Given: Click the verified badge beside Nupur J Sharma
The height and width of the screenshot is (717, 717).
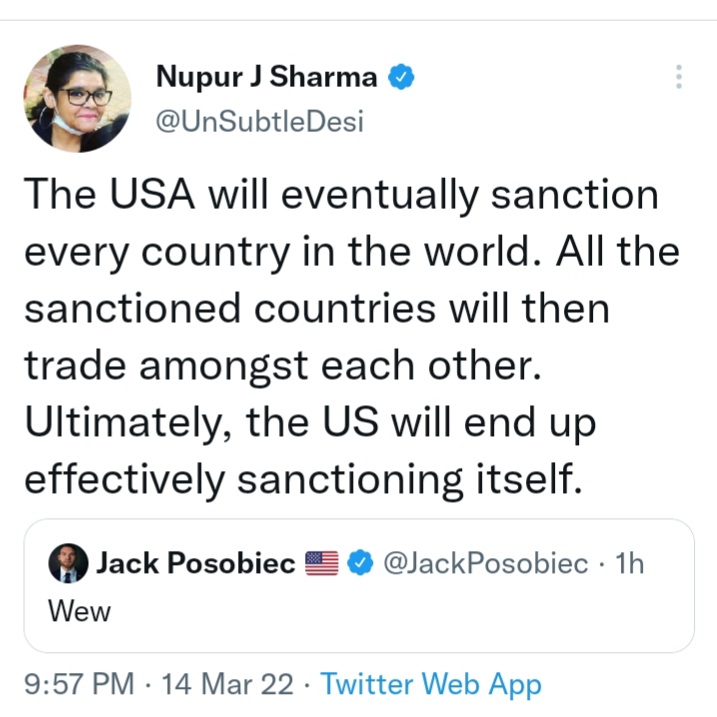Looking at the screenshot, I should coord(403,76).
